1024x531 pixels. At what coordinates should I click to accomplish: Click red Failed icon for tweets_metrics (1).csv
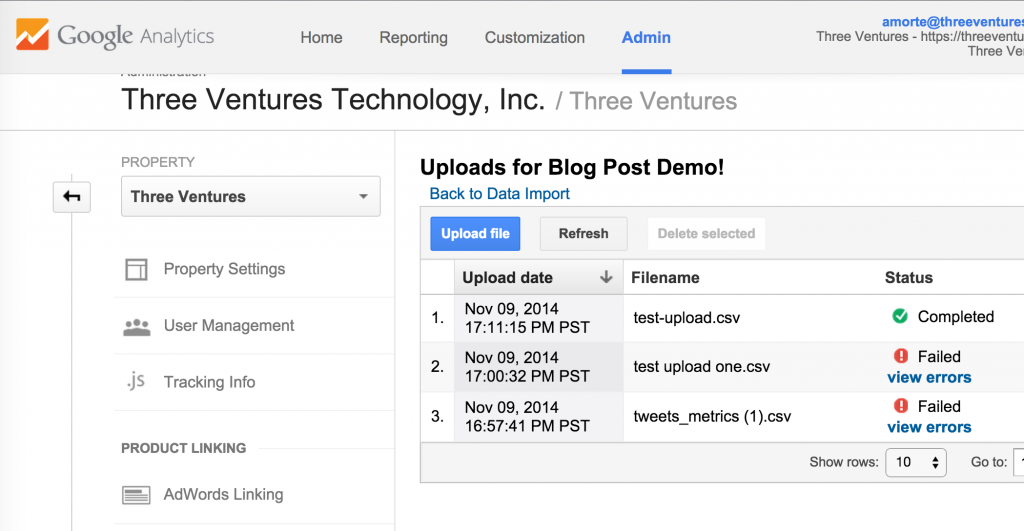click(x=901, y=406)
